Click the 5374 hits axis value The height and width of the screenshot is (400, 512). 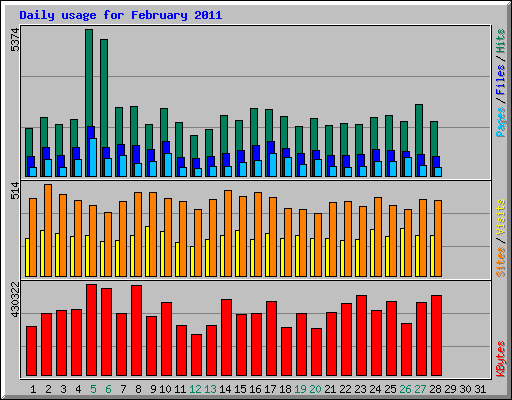point(15,40)
